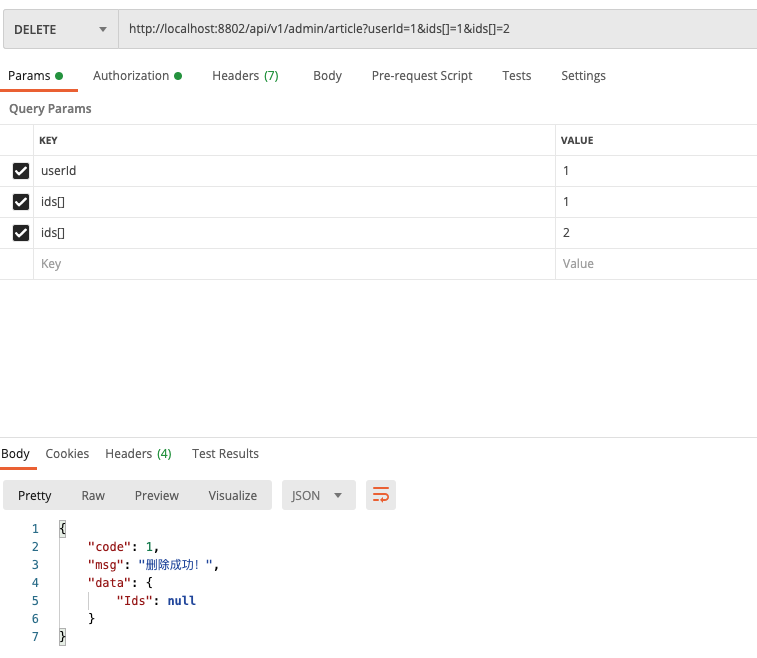Click the value cell of userId row
This screenshot has width=757, height=658.
click(656, 171)
